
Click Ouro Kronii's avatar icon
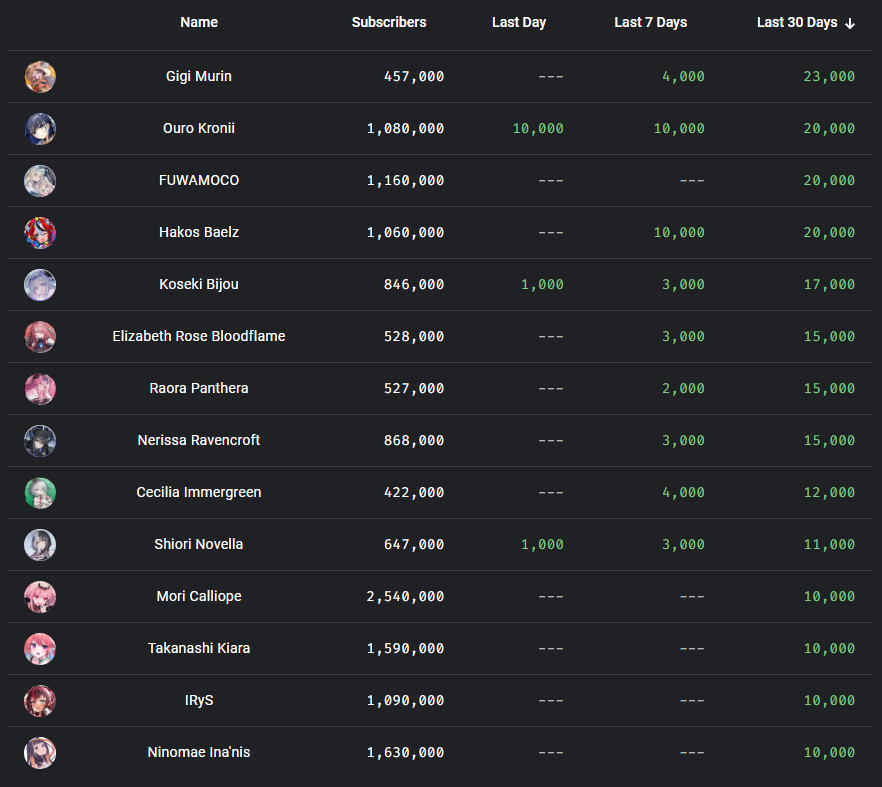(x=40, y=129)
